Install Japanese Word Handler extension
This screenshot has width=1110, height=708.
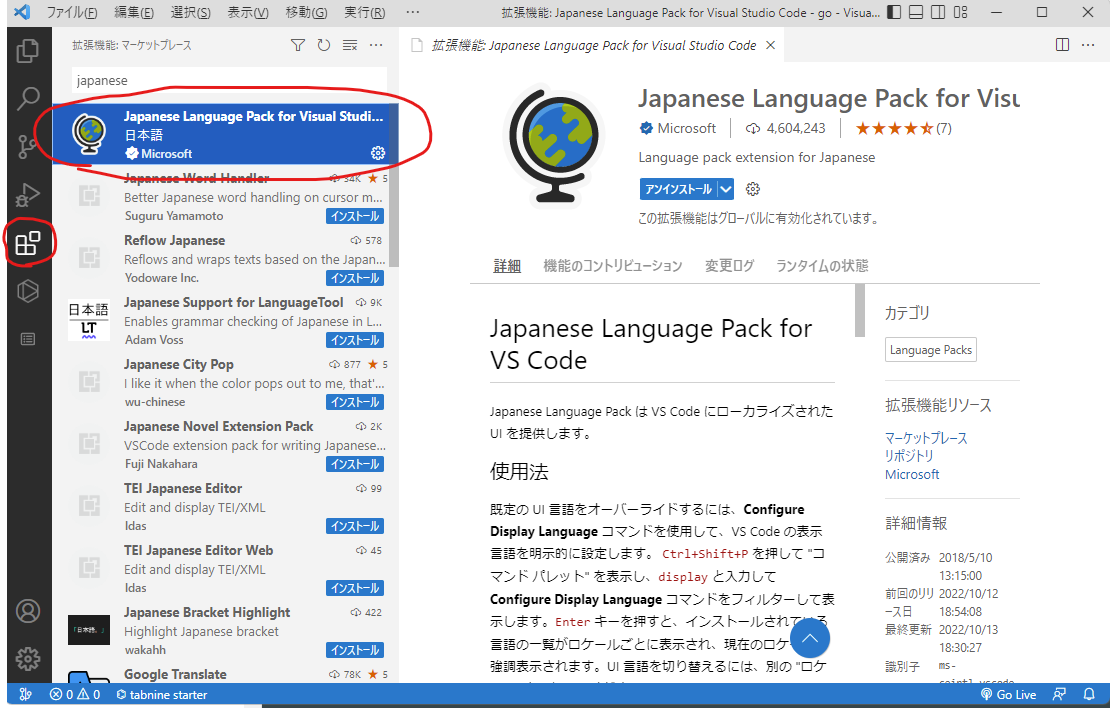pos(355,216)
